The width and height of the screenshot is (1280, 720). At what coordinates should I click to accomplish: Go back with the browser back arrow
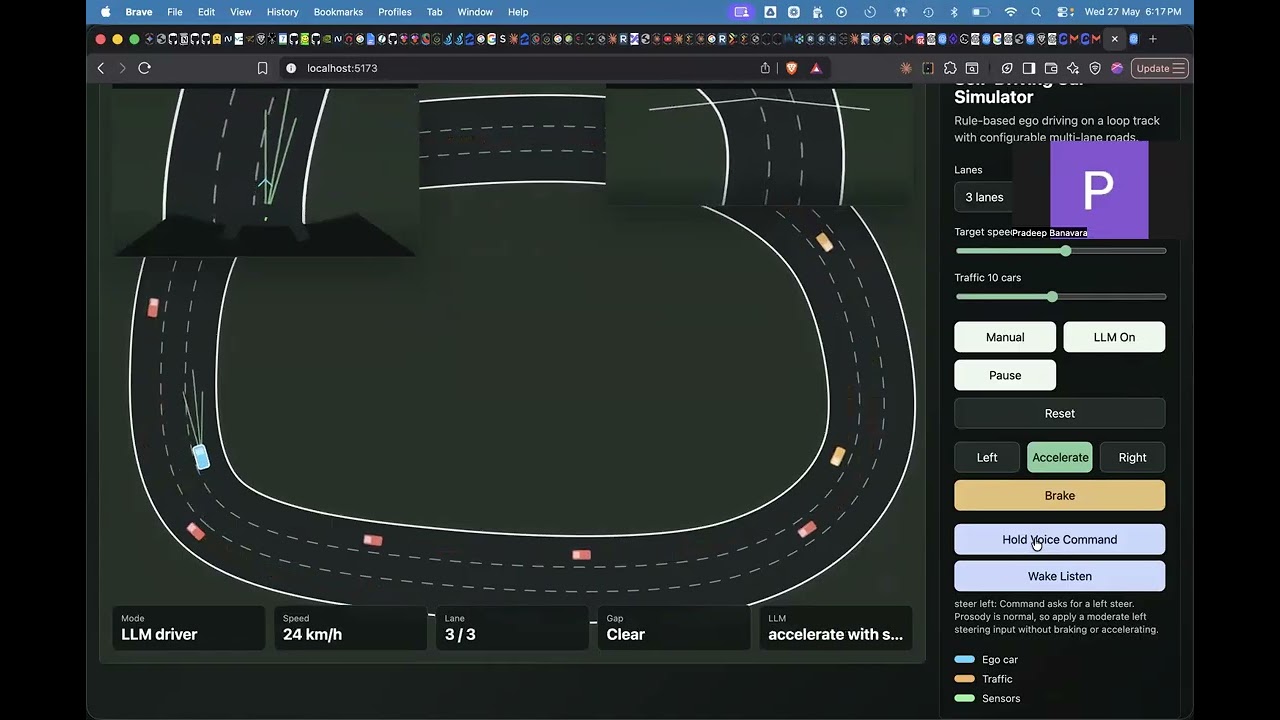point(101,68)
